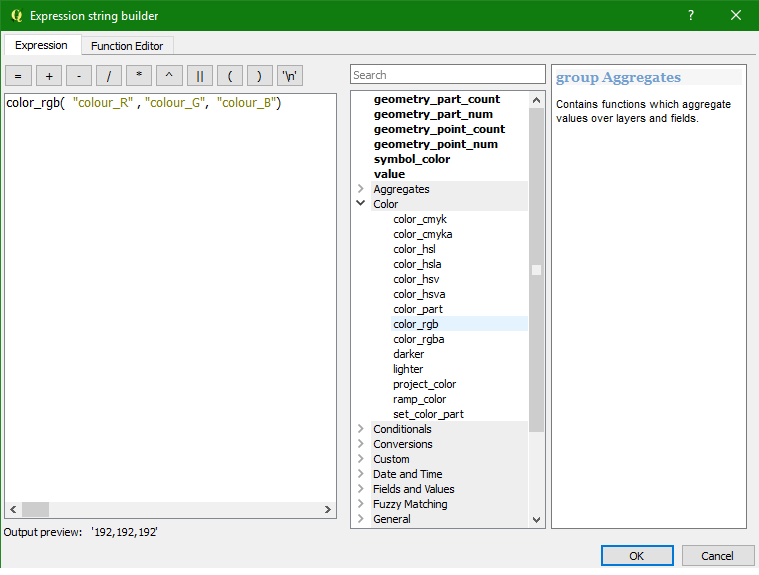
Task: Click the QGIS logo in title bar
Action: pyautogui.click(x=16, y=15)
